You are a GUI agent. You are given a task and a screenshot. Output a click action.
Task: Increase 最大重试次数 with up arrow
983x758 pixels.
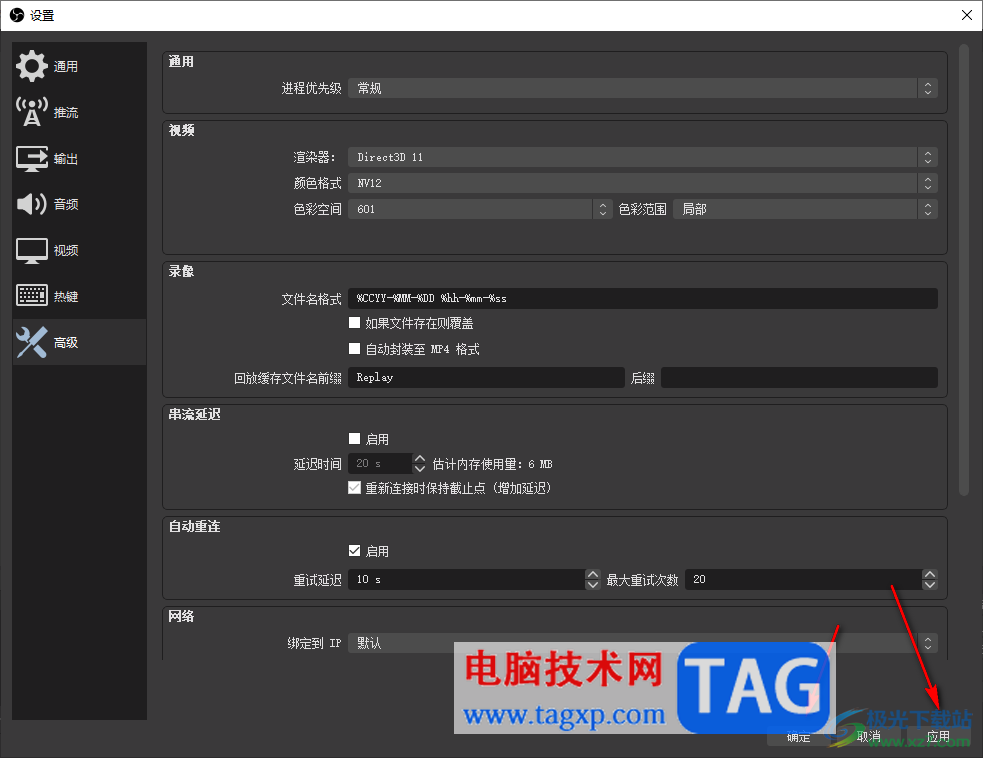coord(930,574)
